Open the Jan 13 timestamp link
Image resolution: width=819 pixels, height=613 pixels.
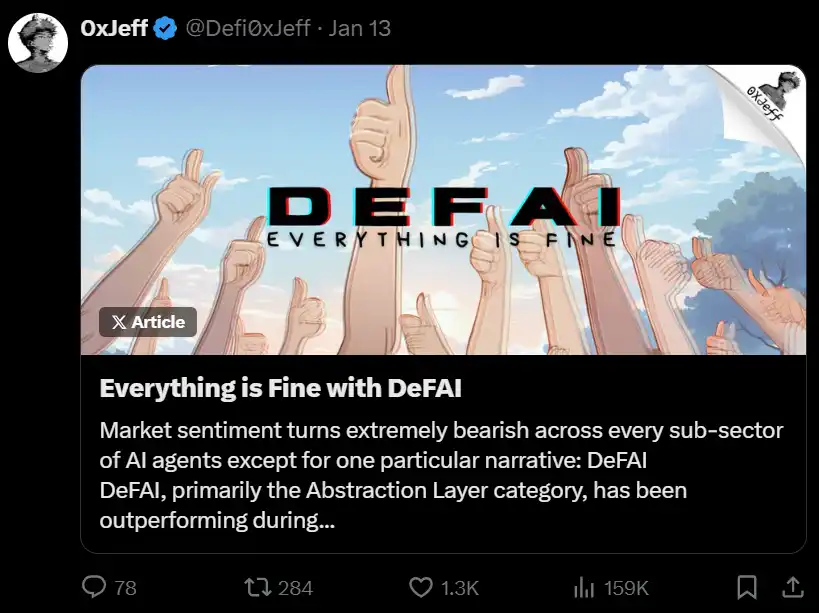coord(360,29)
